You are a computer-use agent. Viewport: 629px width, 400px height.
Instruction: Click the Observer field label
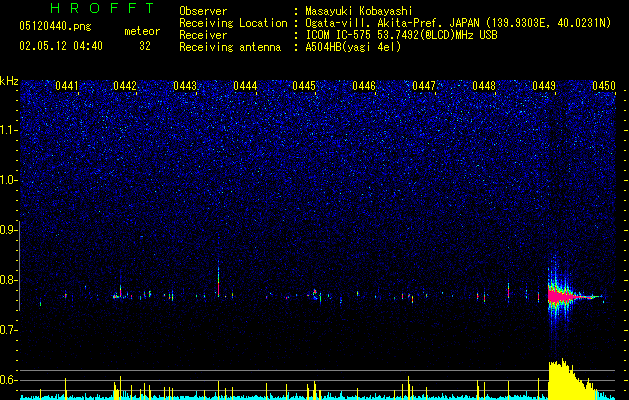[x=203, y=11]
